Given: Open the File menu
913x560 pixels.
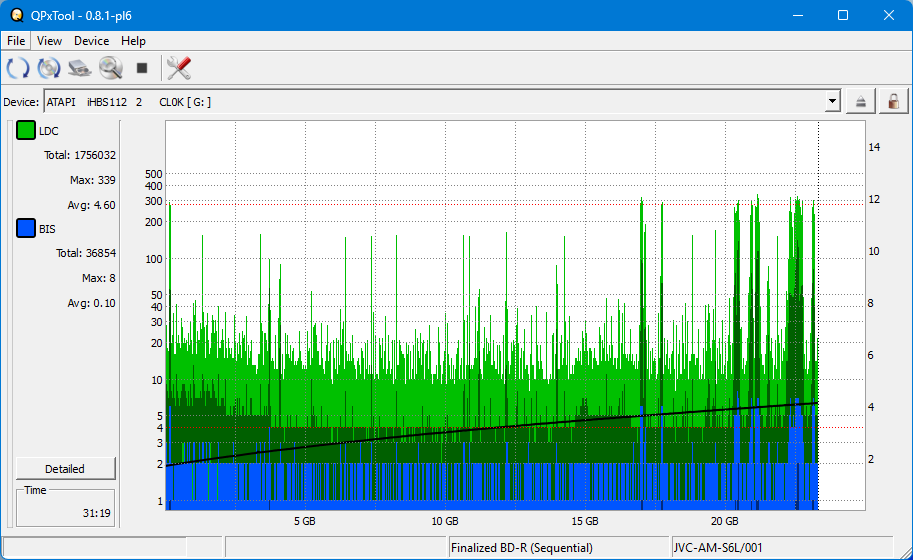Looking at the screenshot, I should click(x=16, y=41).
